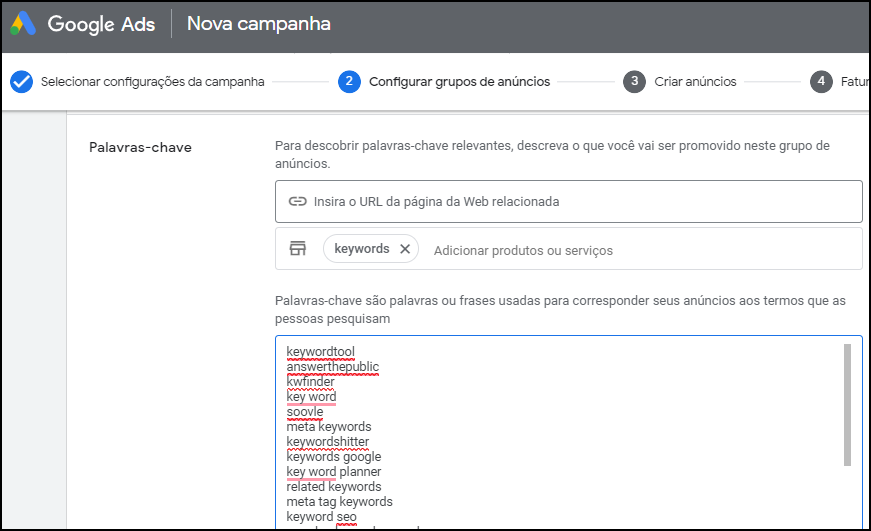Click the soovle keyword line
This screenshot has width=871, height=531.
tap(305, 412)
